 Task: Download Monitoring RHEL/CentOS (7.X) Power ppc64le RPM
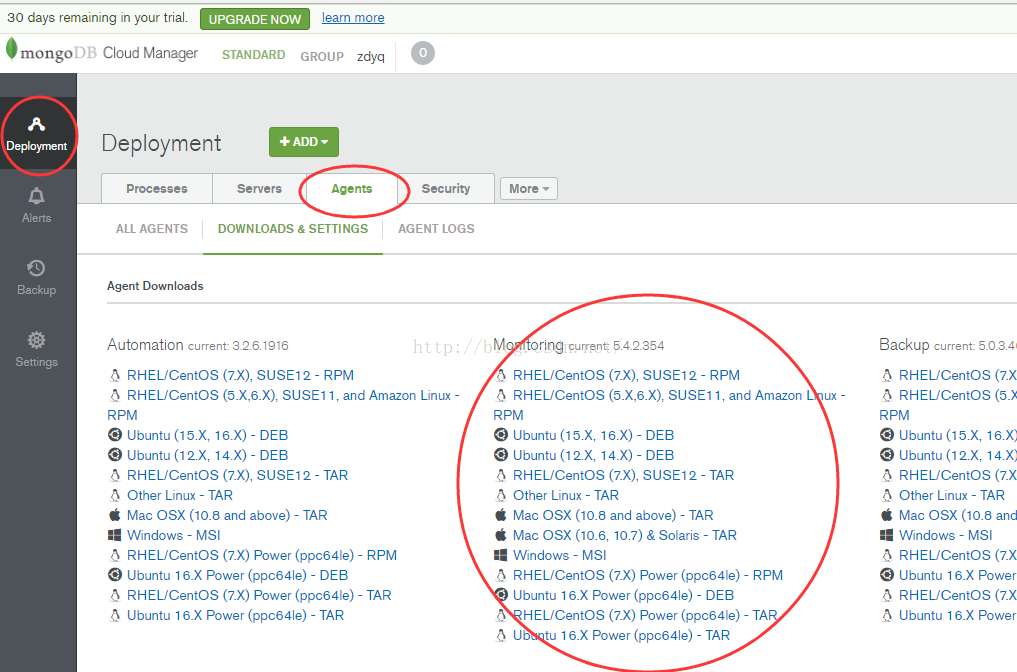(648, 576)
